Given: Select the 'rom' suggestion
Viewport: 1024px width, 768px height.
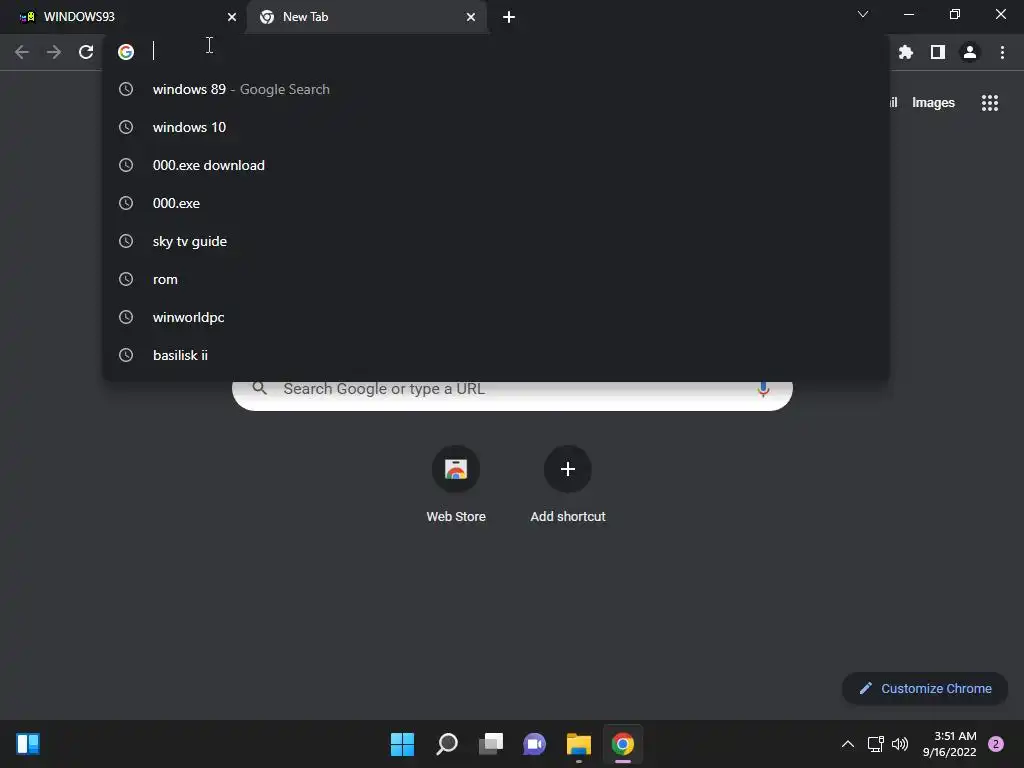Looking at the screenshot, I should coord(496,279).
